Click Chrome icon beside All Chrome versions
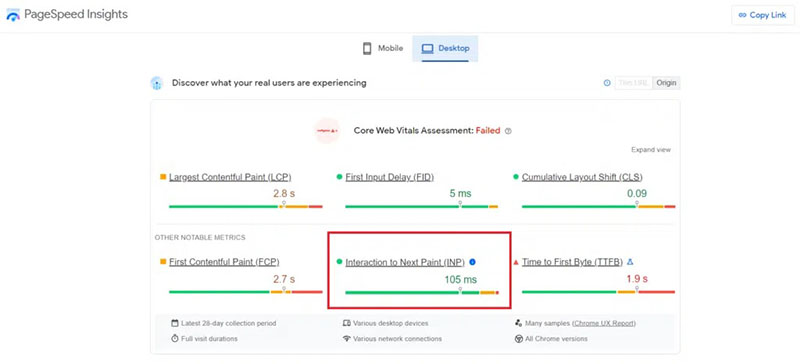 [x=518, y=338]
